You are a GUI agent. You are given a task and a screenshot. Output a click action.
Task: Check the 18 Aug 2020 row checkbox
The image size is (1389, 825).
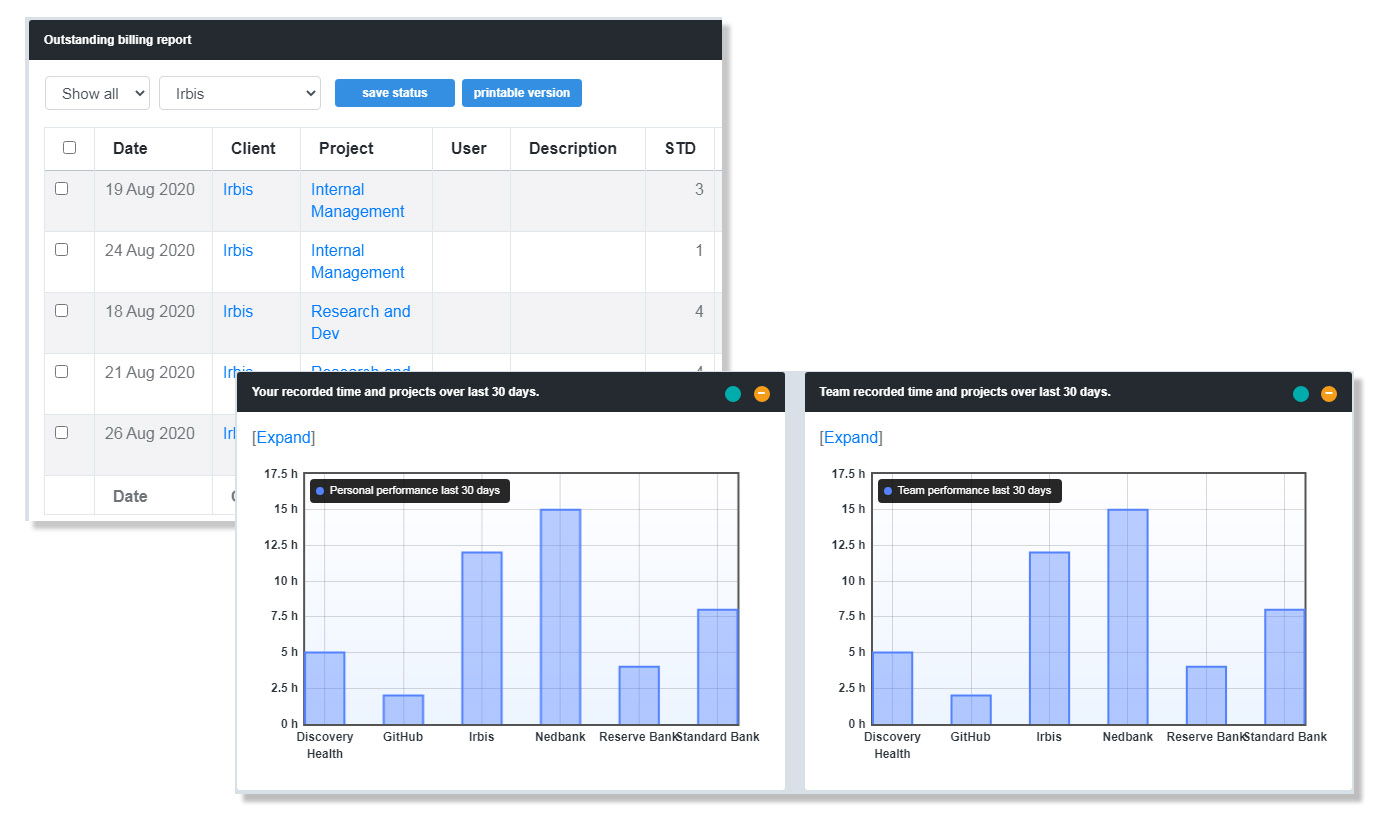(x=62, y=310)
